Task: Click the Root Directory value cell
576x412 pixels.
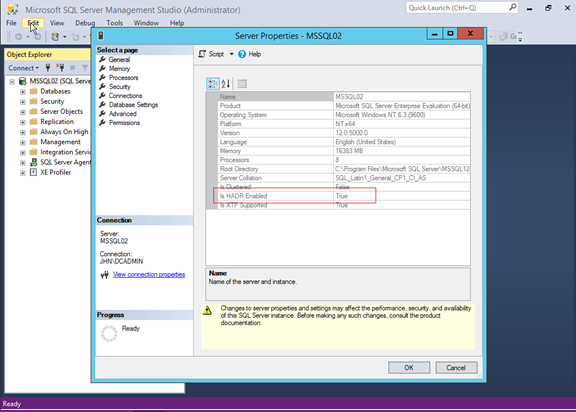Action: click(402, 169)
